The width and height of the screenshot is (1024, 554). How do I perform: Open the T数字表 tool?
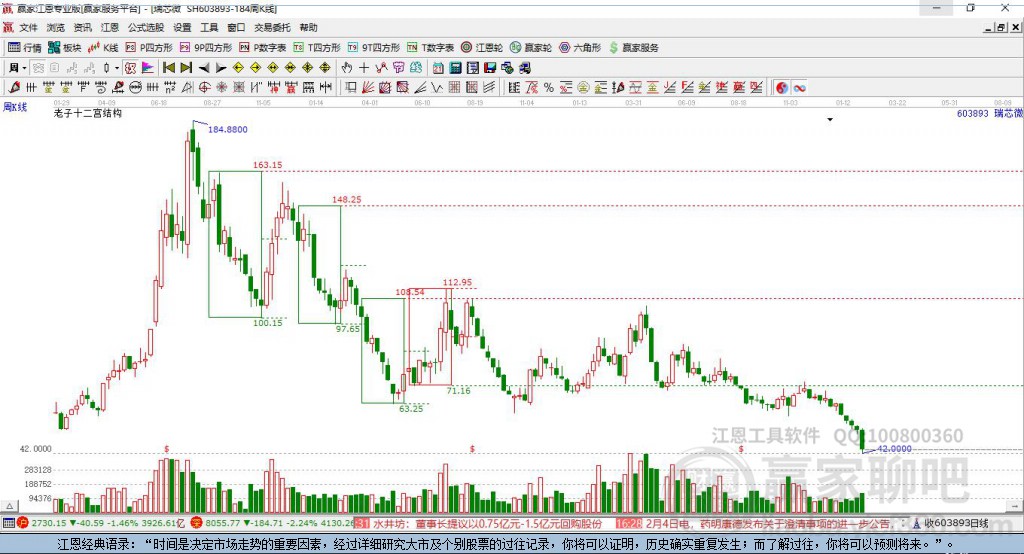point(430,47)
